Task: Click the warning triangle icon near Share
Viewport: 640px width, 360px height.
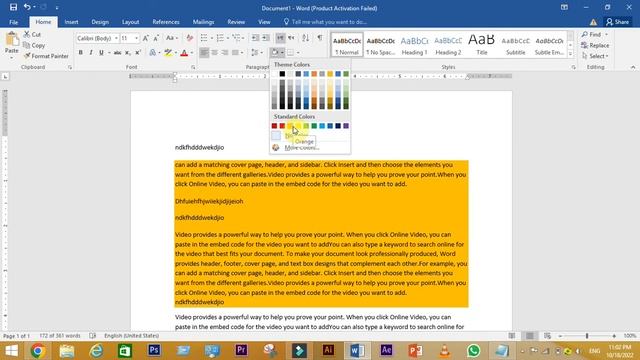Action: pos(593,22)
